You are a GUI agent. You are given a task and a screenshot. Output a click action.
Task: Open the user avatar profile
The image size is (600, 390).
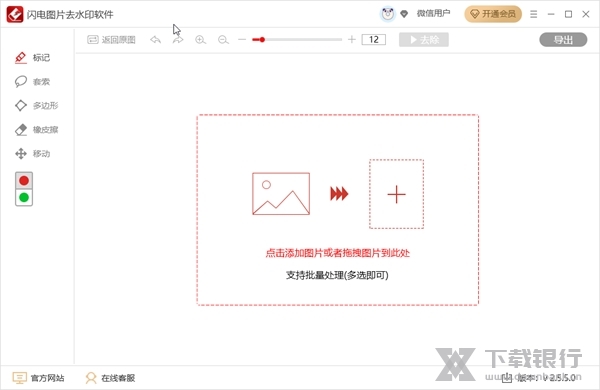388,14
